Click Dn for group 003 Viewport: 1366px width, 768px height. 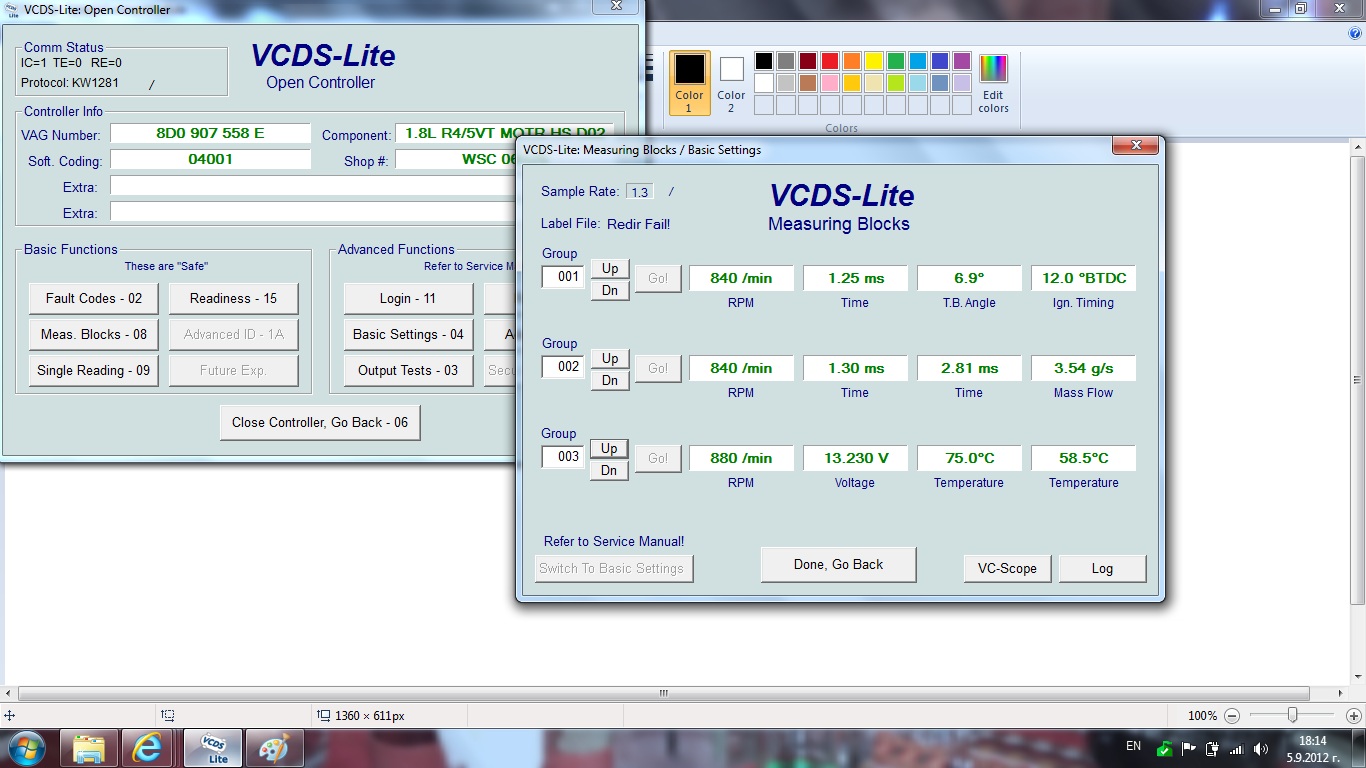pos(610,470)
